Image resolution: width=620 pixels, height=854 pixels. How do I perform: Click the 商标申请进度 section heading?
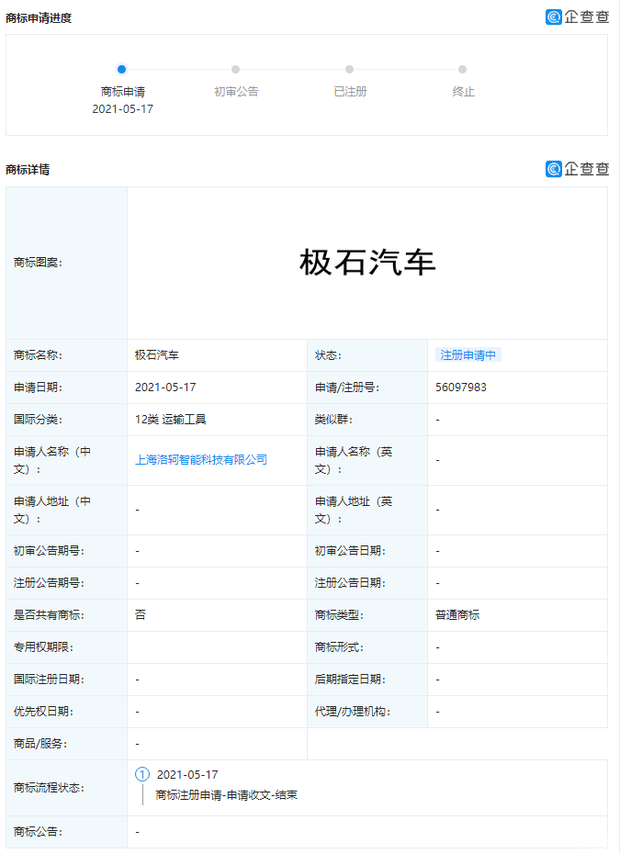coord(39,18)
